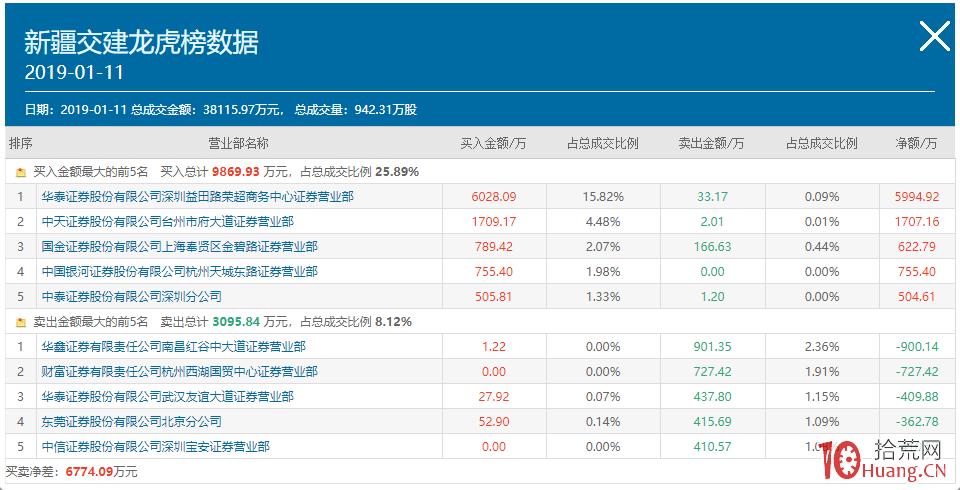Select buy amount 27.92
The width and height of the screenshot is (960, 490).
click(x=494, y=397)
